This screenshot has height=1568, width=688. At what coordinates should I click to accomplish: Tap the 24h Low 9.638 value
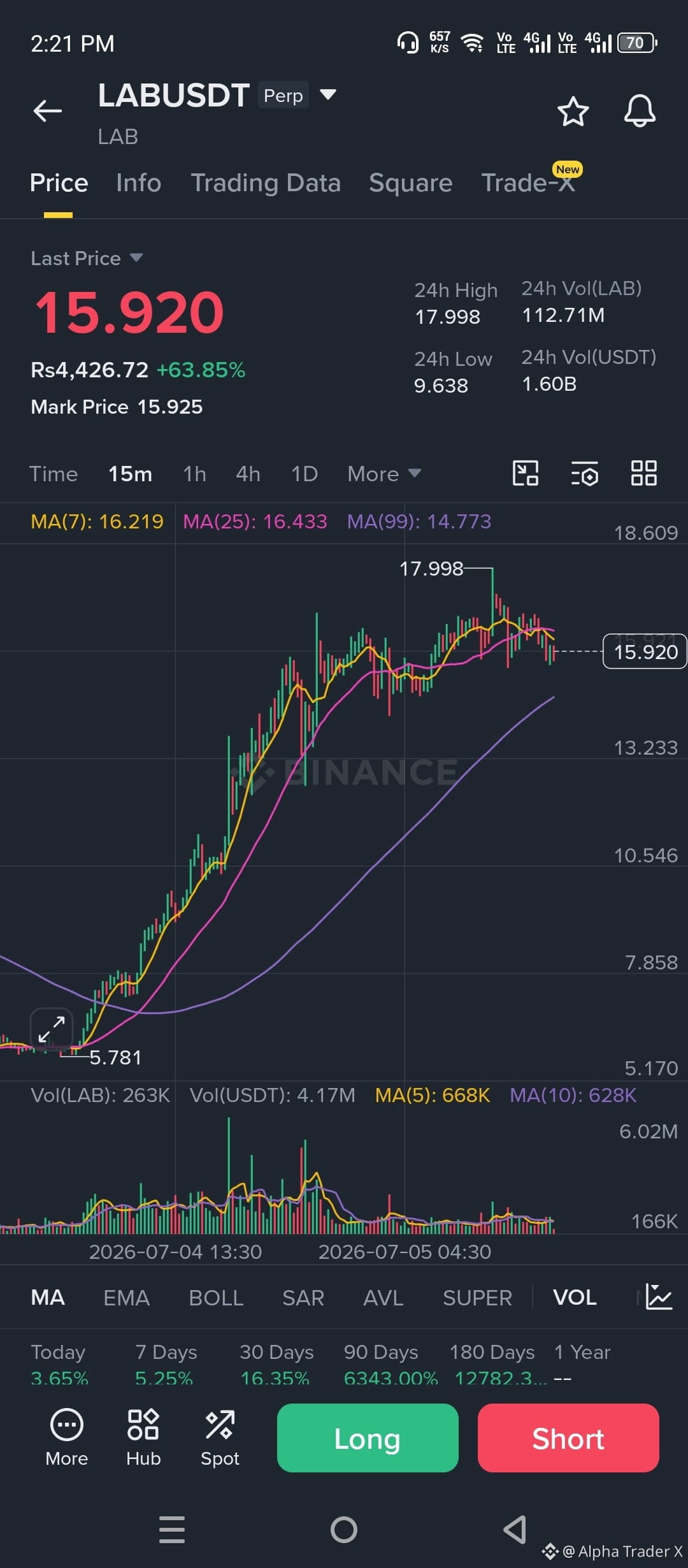pos(441,386)
